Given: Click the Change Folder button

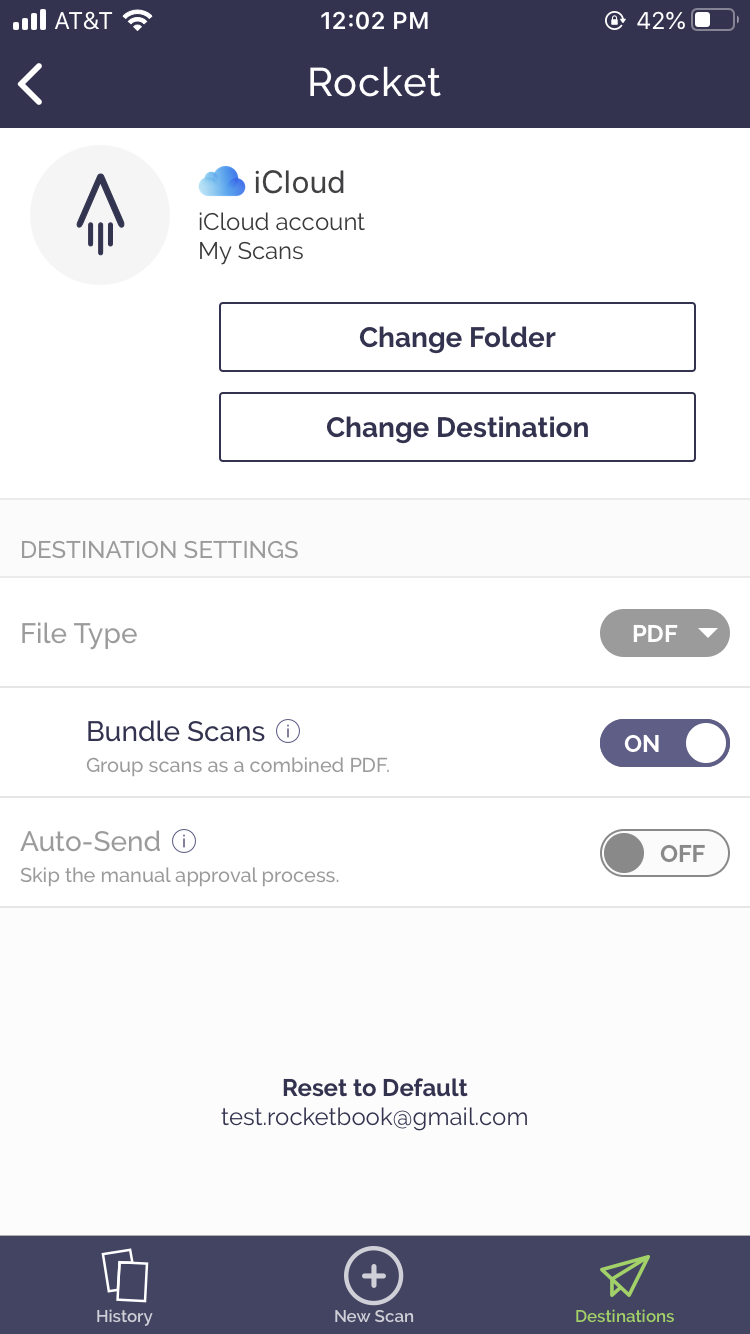Looking at the screenshot, I should tap(457, 338).
